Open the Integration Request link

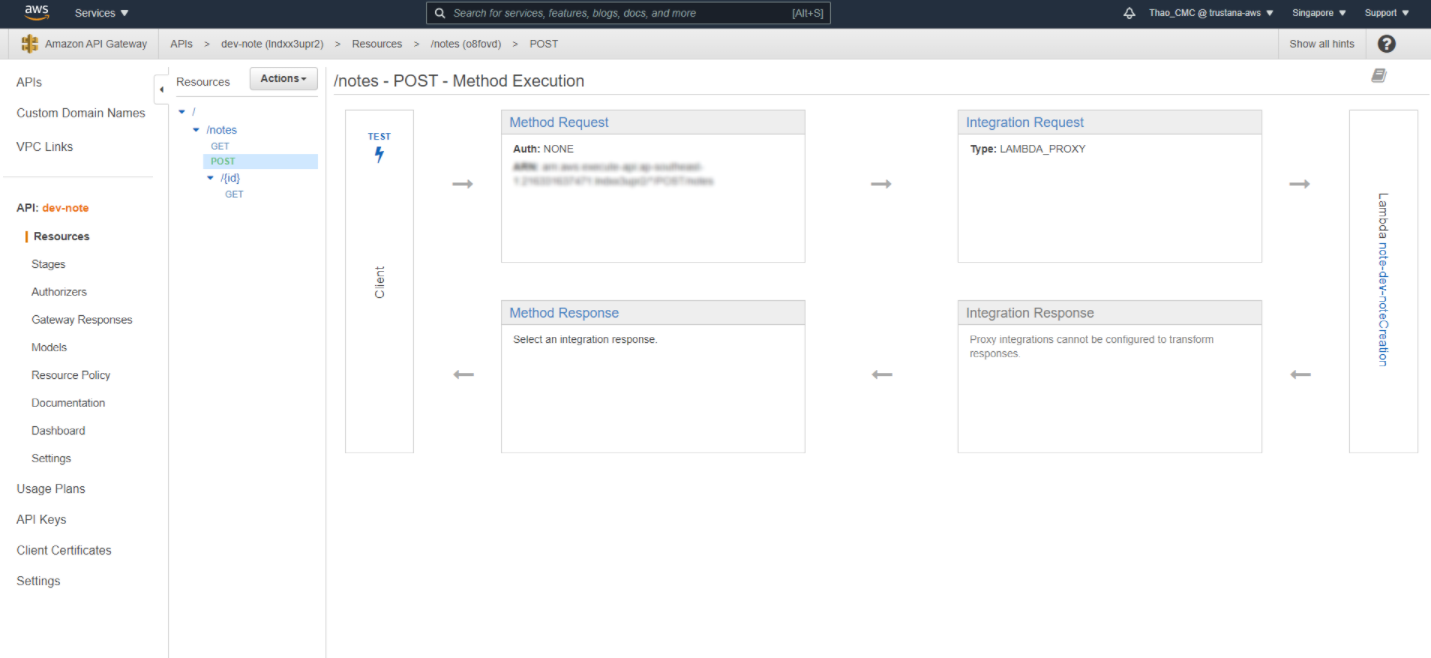(x=1025, y=122)
